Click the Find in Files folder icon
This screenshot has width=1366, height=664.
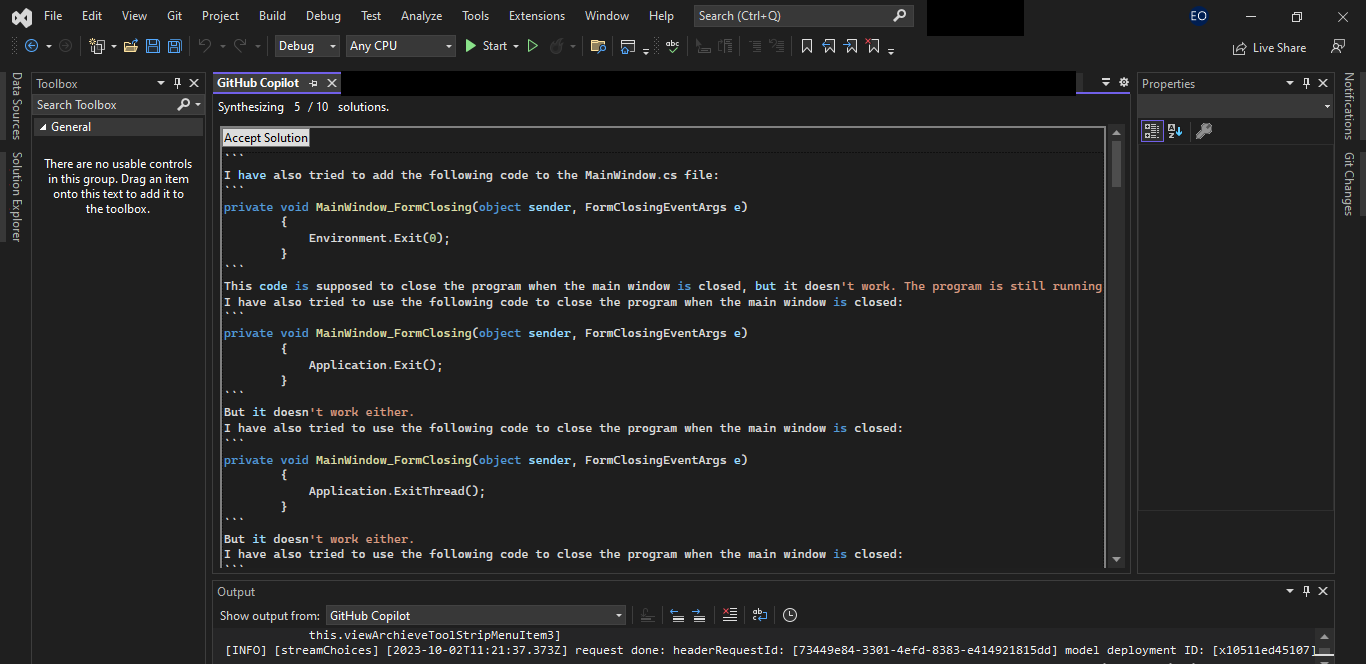tap(598, 46)
